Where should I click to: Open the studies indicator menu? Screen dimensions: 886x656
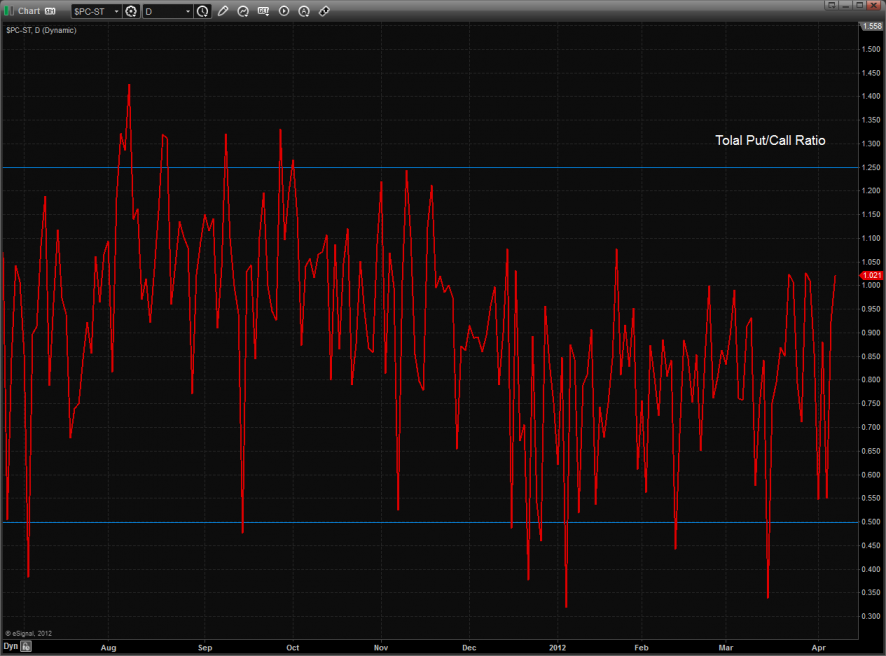243,11
